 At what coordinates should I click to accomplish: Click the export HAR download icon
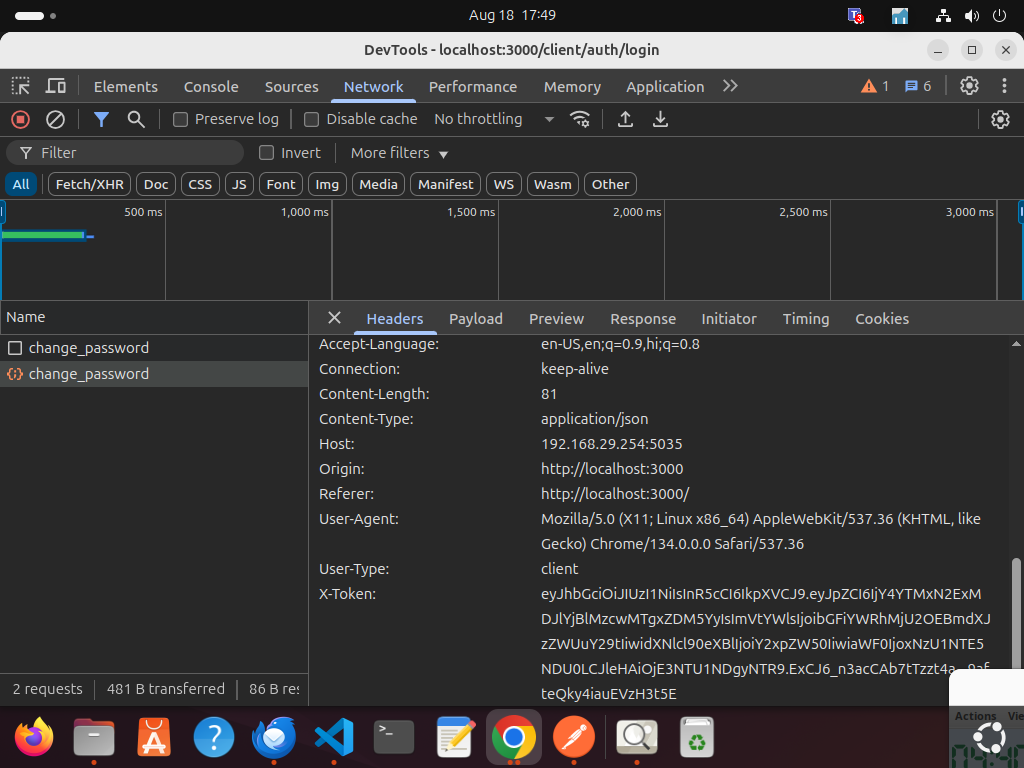[660, 119]
